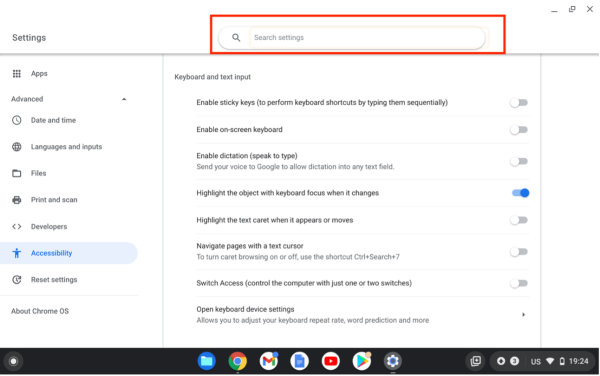Toggle highlight the text caret switch
Screen dimensions: 600x376
point(519,220)
